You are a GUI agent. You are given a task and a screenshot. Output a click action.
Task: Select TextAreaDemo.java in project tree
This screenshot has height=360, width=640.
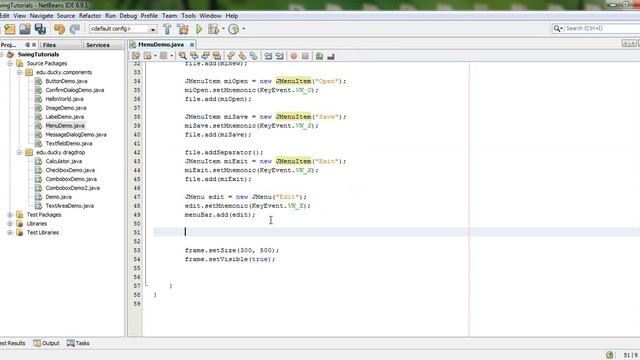pos(70,206)
